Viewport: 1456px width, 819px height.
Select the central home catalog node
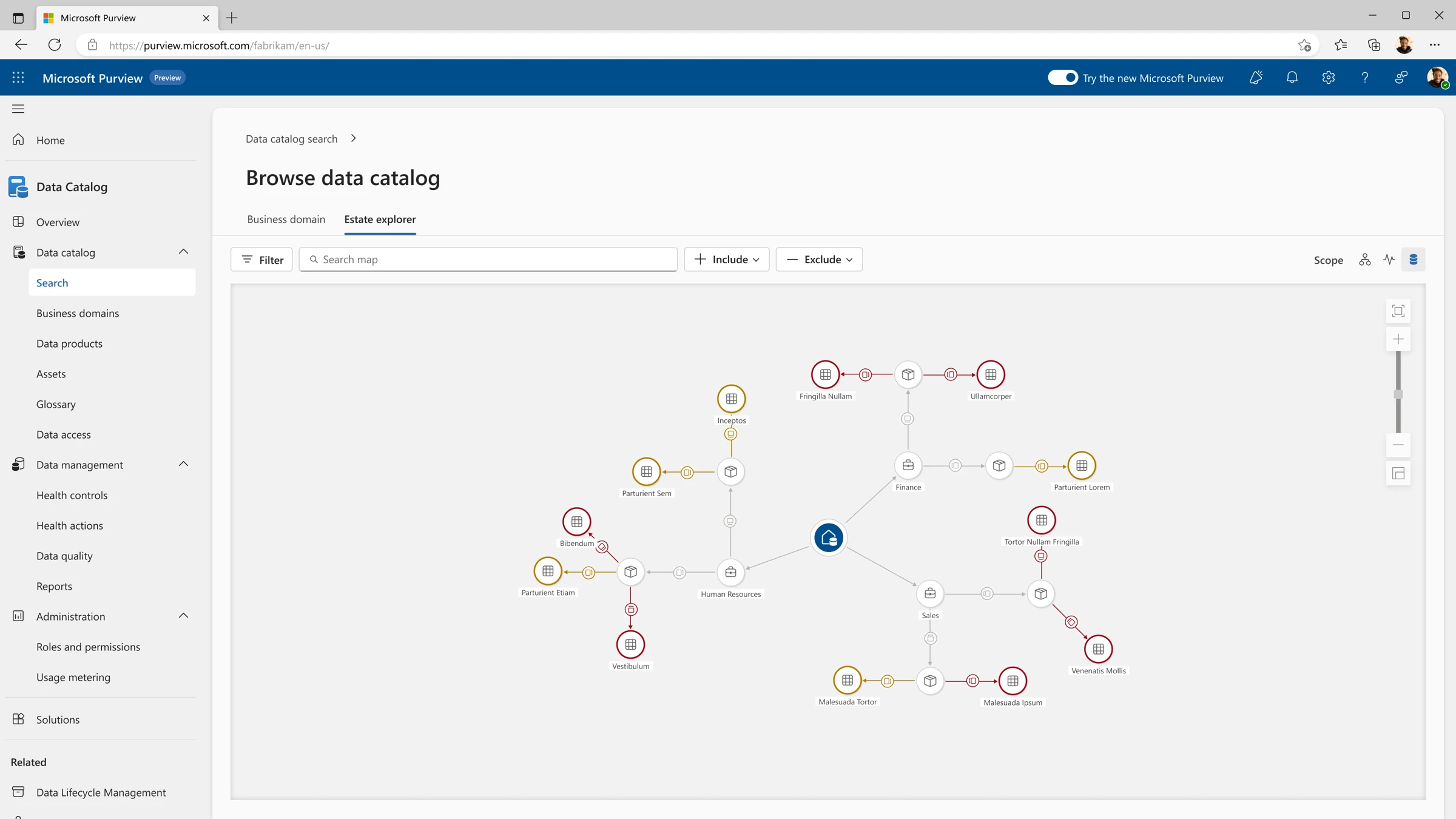click(829, 538)
